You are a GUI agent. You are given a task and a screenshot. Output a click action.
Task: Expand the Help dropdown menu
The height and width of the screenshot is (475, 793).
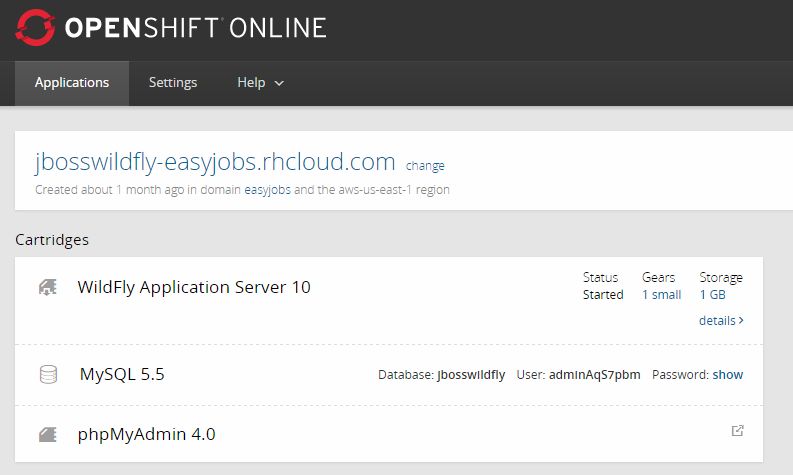[260, 83]
